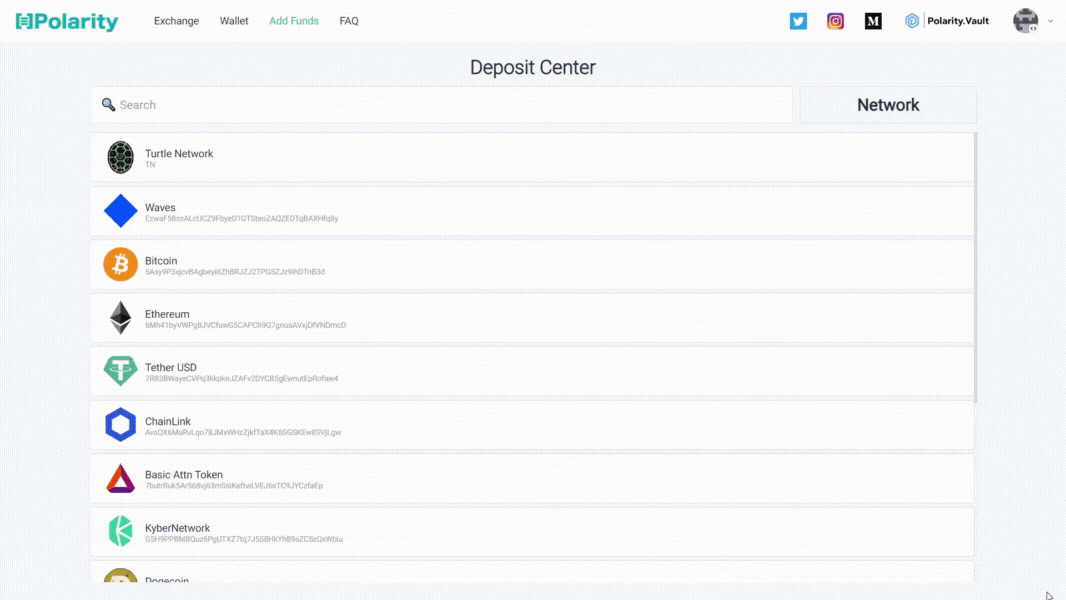Screen dimensions: 1066x600
Task: Click the ChainLink asset name
Action: click(x=168, y=421)
